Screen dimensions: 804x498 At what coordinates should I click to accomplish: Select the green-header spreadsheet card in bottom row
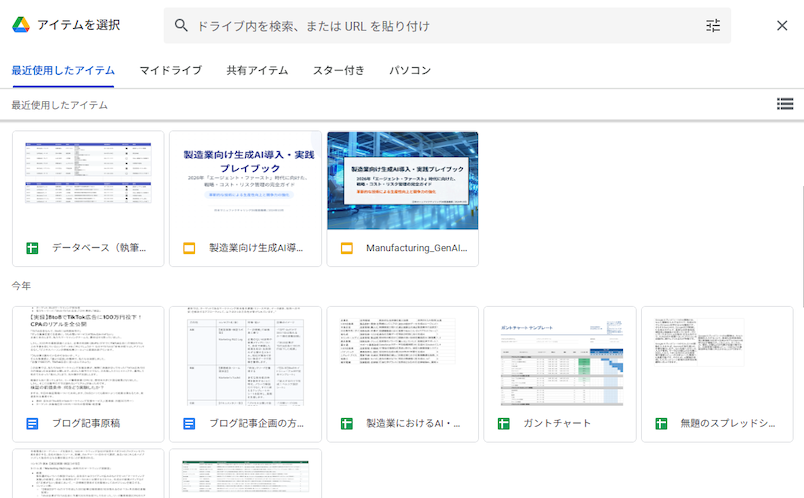click(246, 473)
